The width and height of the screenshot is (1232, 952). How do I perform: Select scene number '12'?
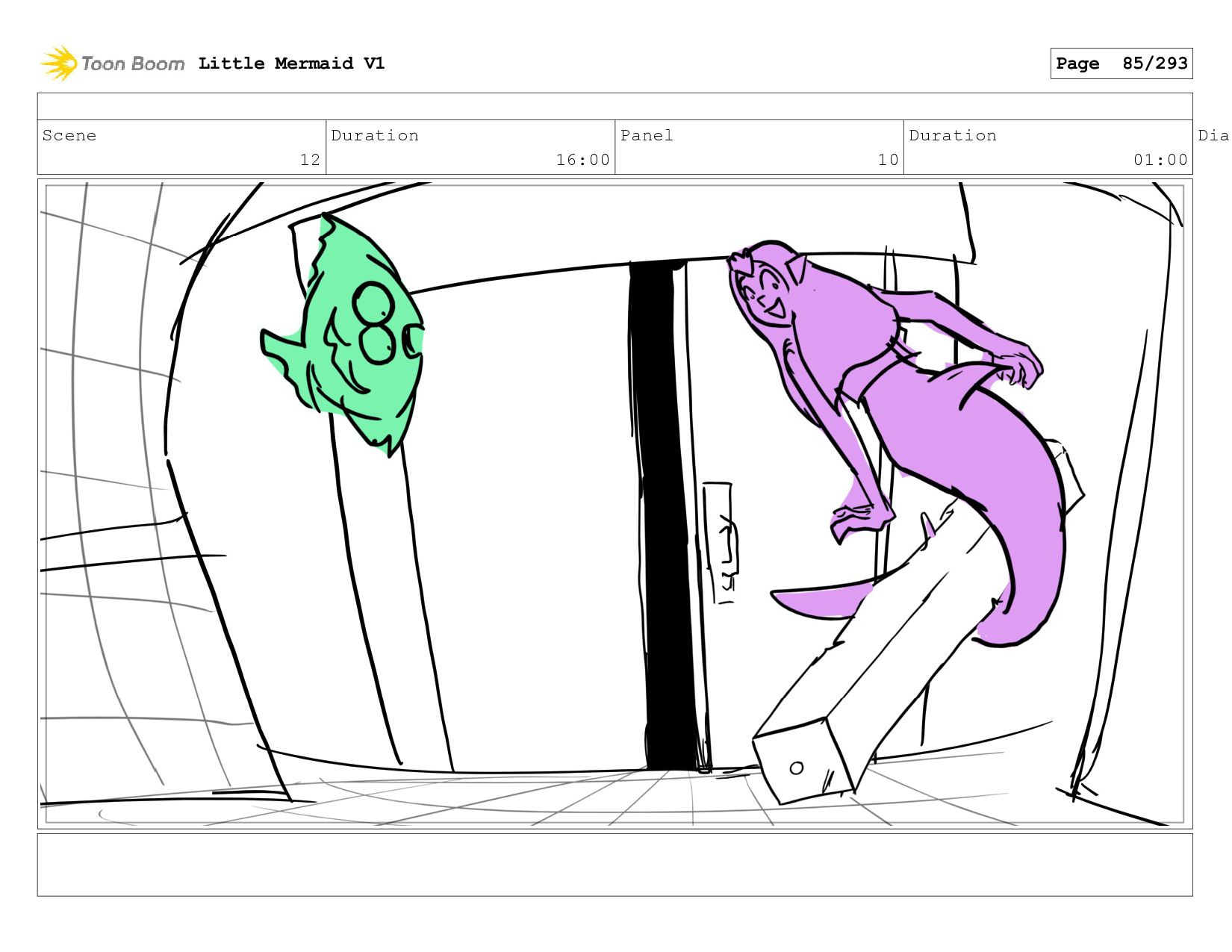click(310, 160)
